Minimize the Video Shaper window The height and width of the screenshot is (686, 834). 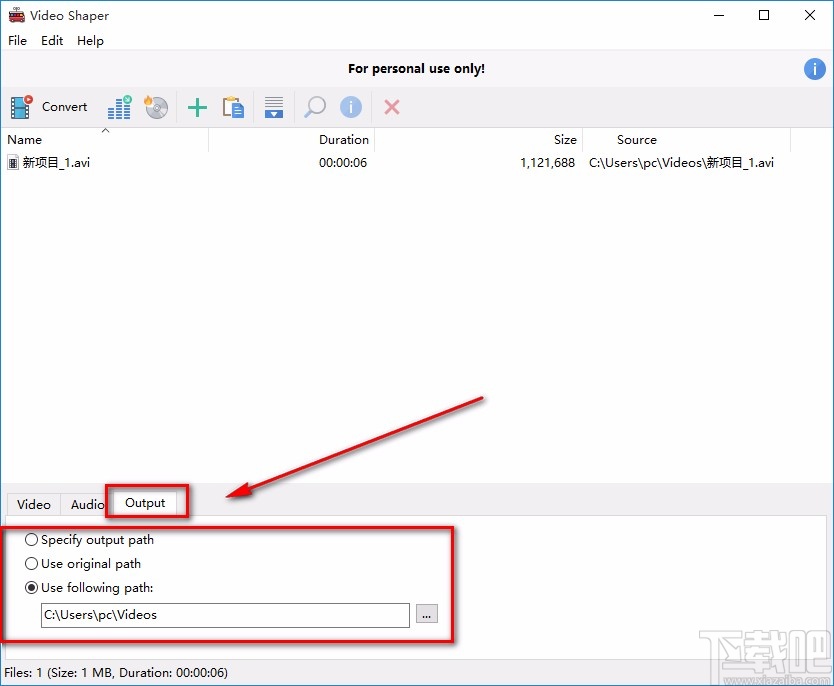click(x=719, y=15)
